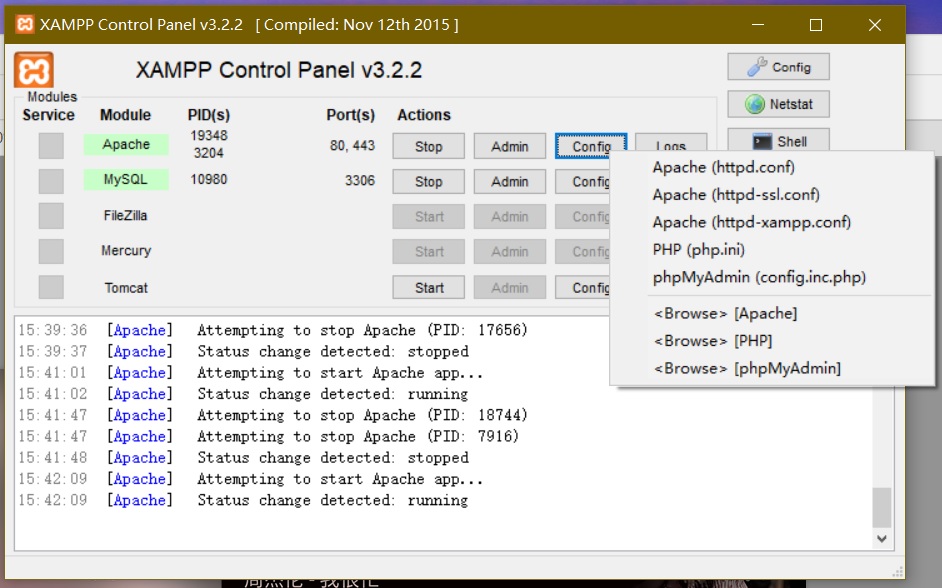Image resolution: width=942 pixels, height=588 pixels.
Task: Click the FileZilla Start button
Action: [x=428, y=216]
